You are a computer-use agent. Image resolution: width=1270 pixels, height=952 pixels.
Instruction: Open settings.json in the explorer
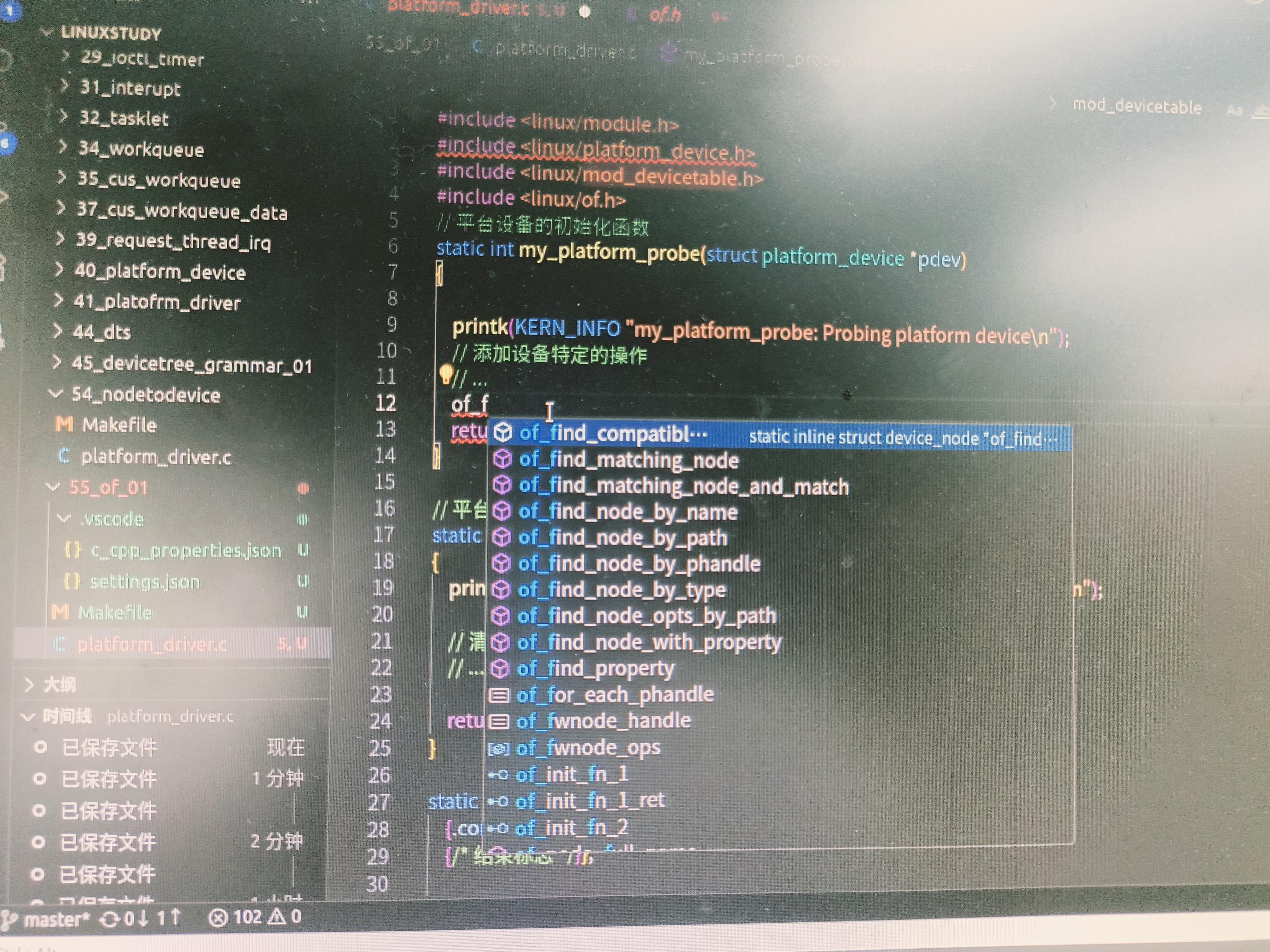[145, 582]
